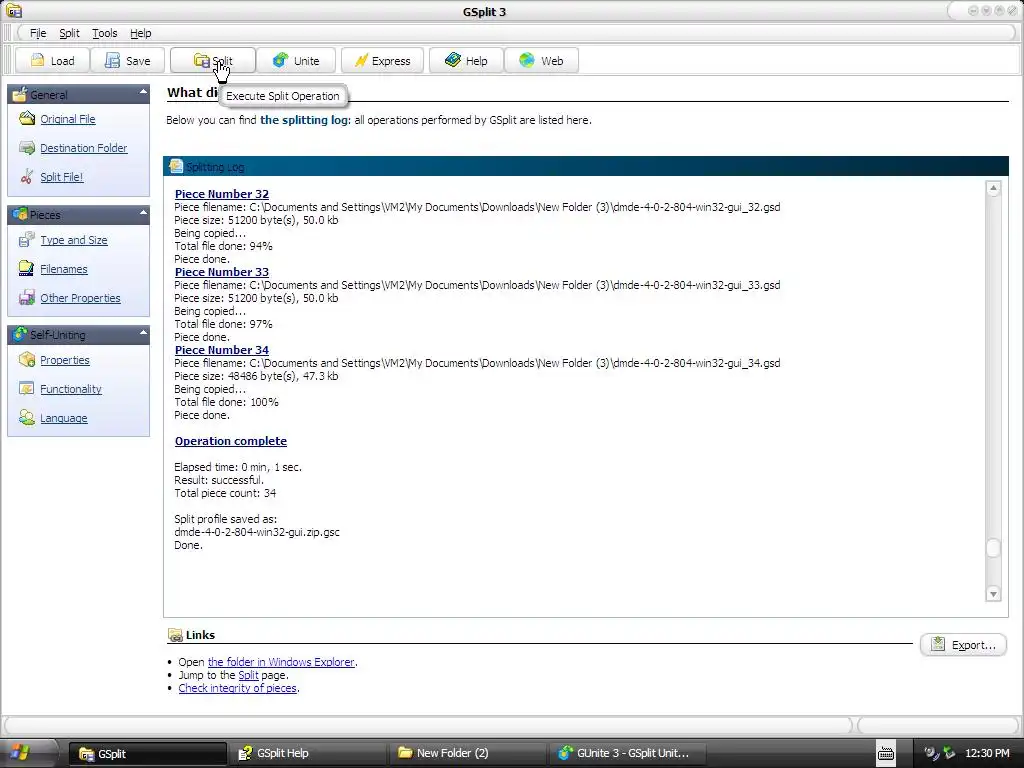Collapse the Pieces sidebar panel

(143, 213)
